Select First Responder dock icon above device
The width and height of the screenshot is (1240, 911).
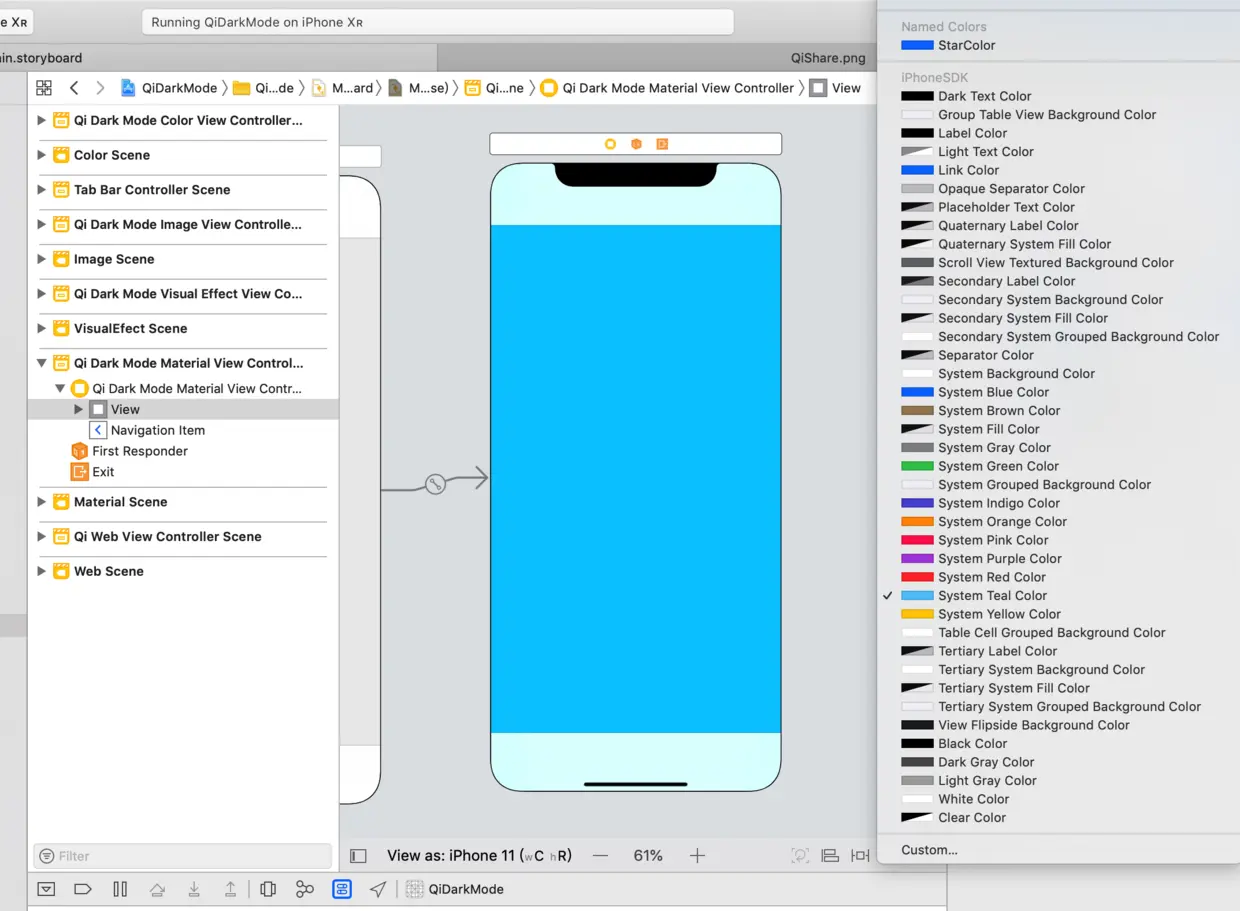point(636,144)
